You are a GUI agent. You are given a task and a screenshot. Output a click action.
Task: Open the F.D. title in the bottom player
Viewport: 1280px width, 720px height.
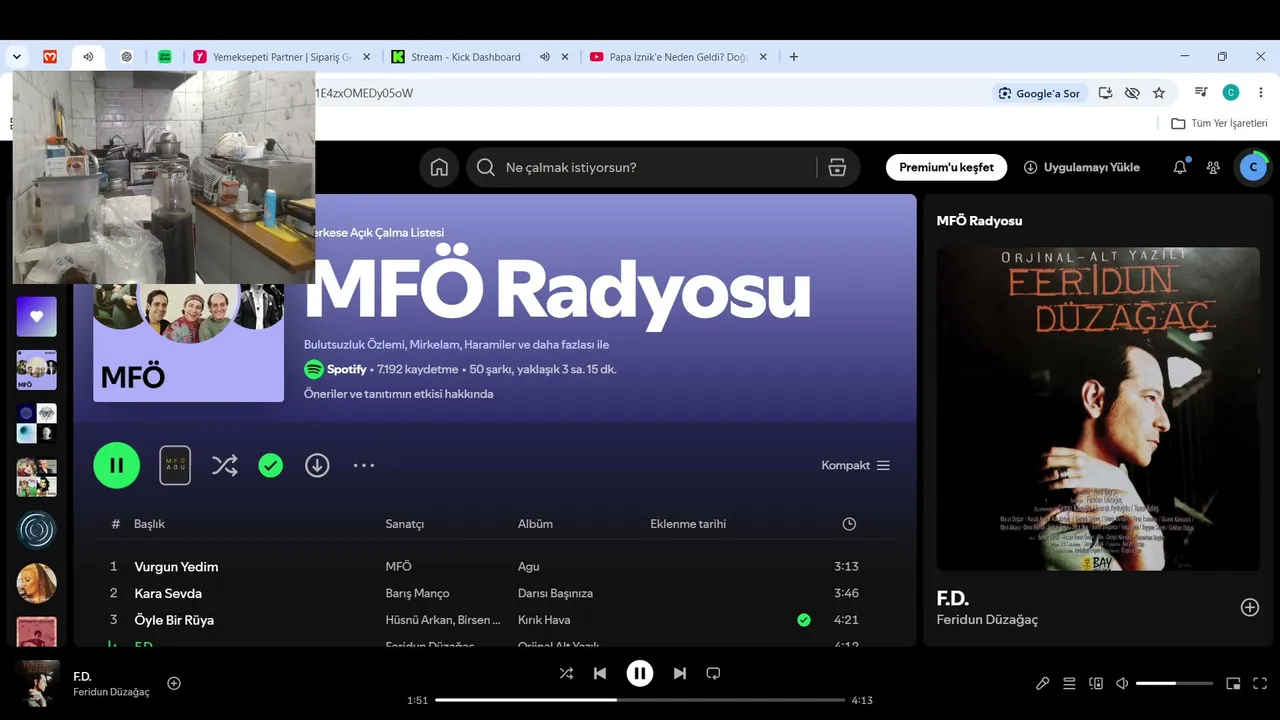82,676
